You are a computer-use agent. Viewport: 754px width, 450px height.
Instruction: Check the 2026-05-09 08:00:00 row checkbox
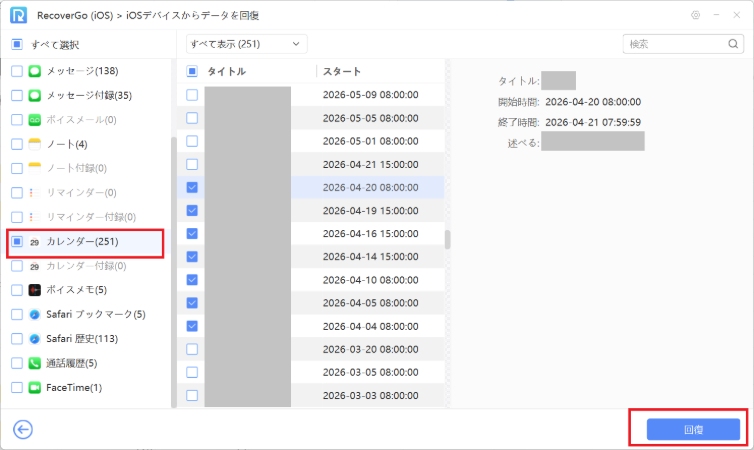pyautogui.click(x=192, y=95)
